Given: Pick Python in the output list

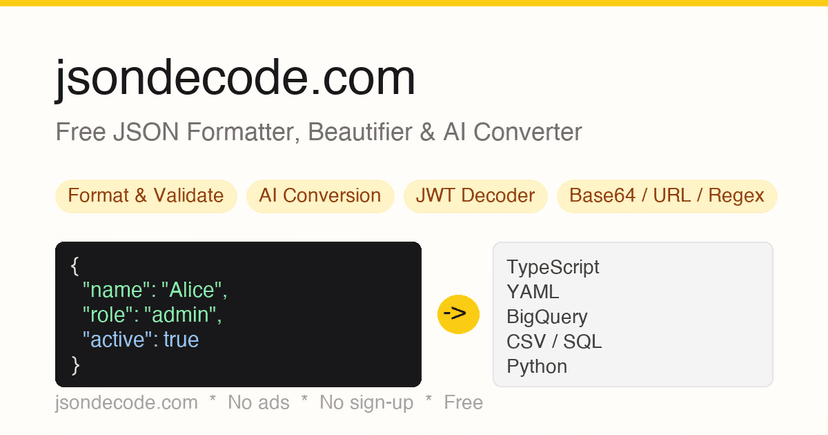Looking at the screenshot, I should pos(537,366).
